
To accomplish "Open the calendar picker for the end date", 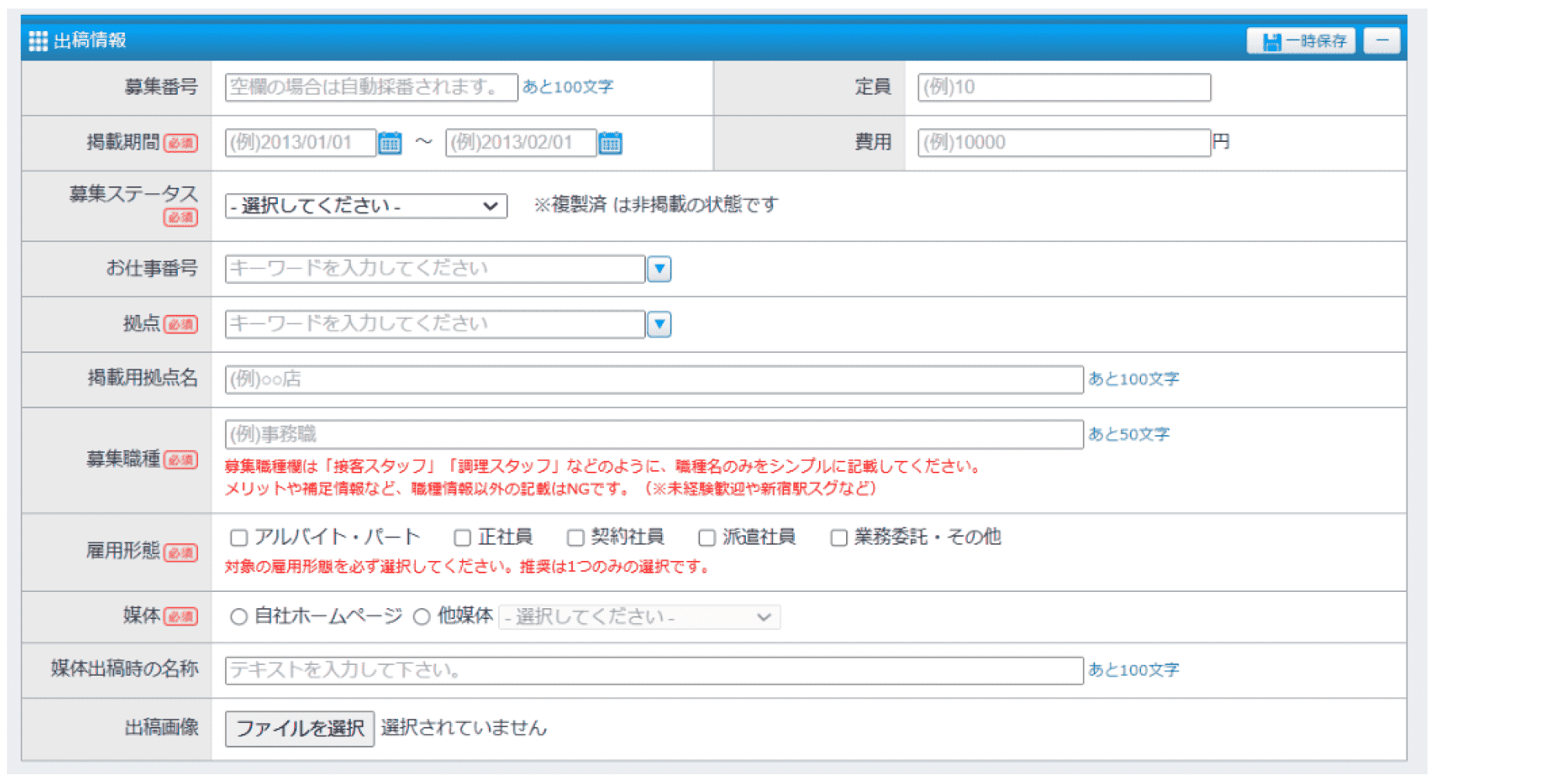I will tap(611, 143).
